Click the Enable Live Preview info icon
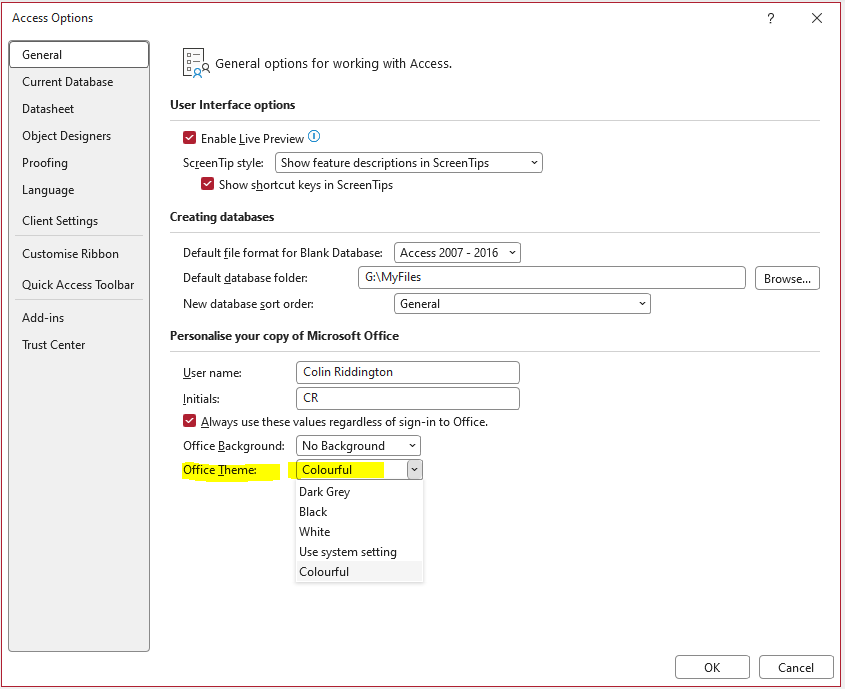The width and height of the screenshot is (845, 689). point(314,137)
